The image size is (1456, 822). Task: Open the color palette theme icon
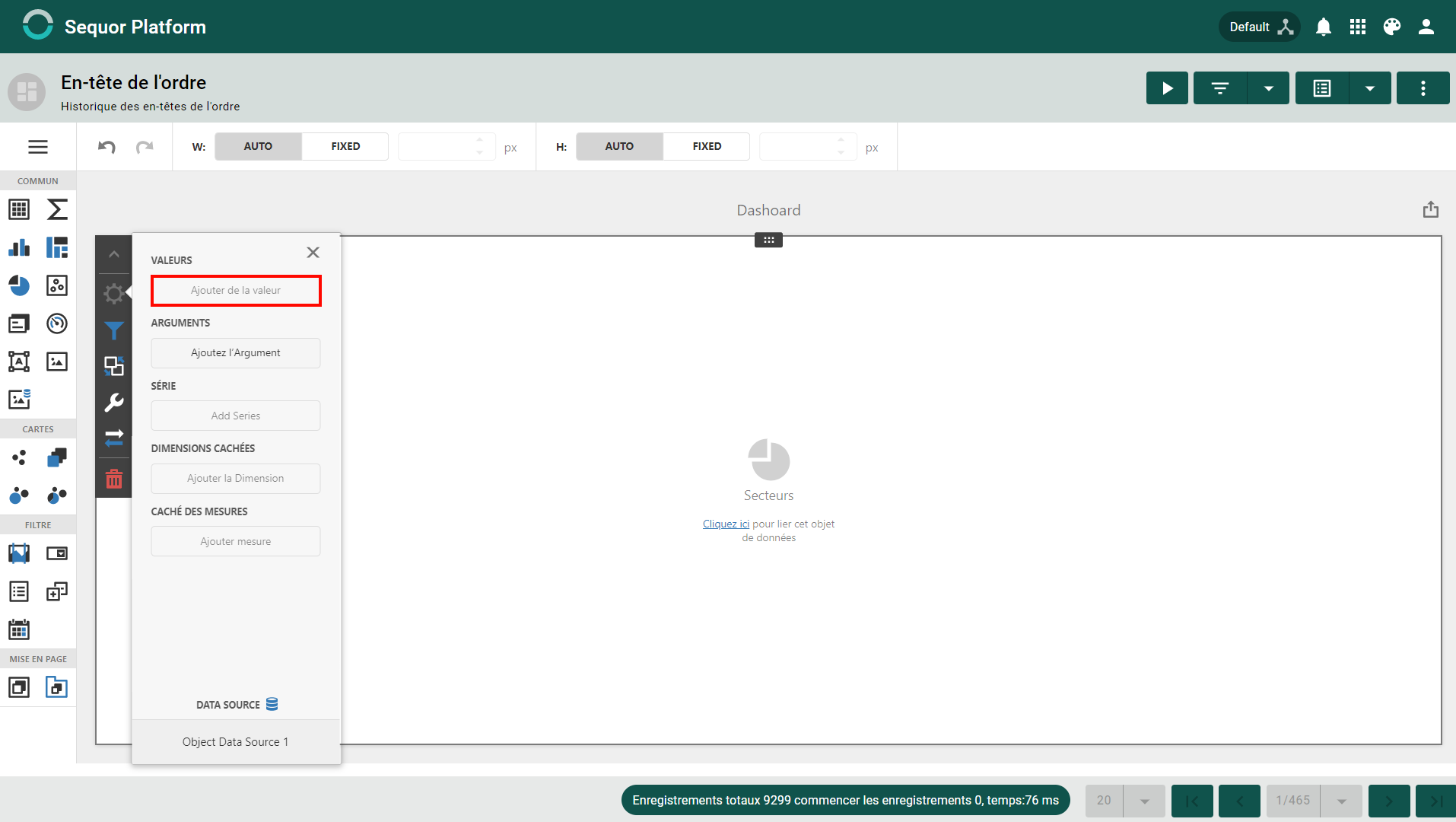pos(1392,27)
